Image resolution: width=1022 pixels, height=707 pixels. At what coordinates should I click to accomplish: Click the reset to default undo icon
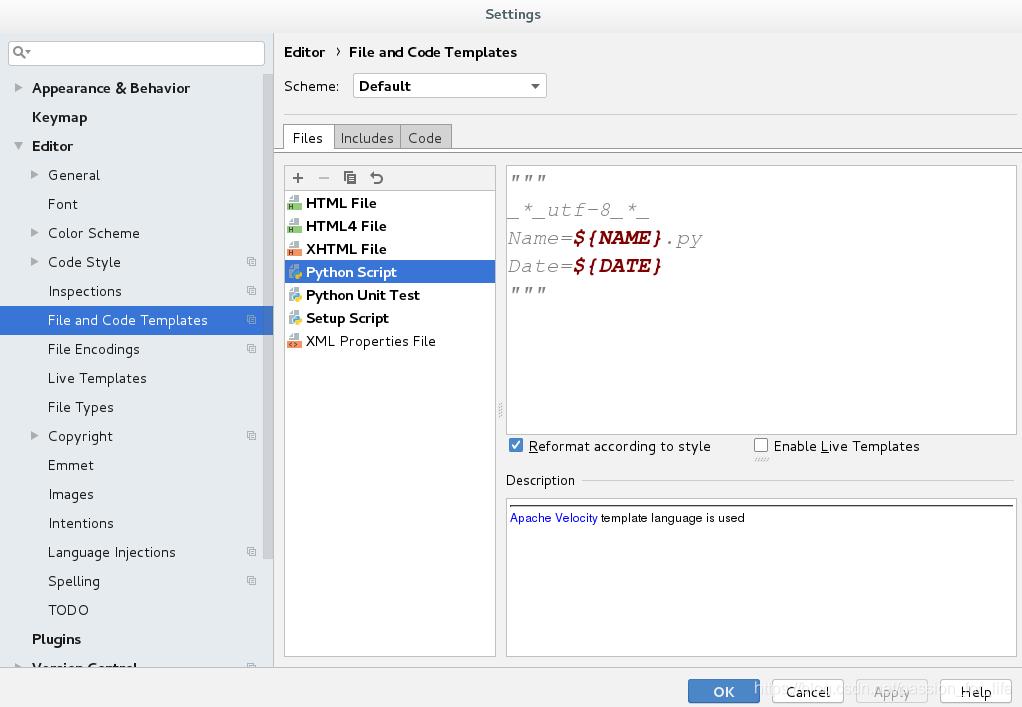click(x=377, y=178)
